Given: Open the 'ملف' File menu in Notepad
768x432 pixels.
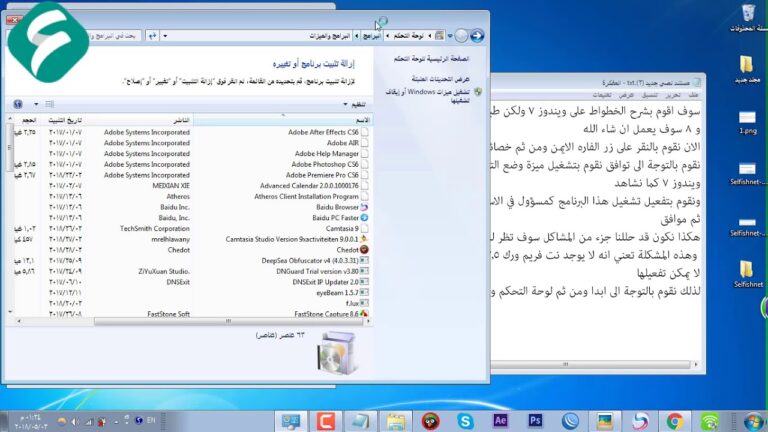Looking at the screenshot, I should (693, 95).
